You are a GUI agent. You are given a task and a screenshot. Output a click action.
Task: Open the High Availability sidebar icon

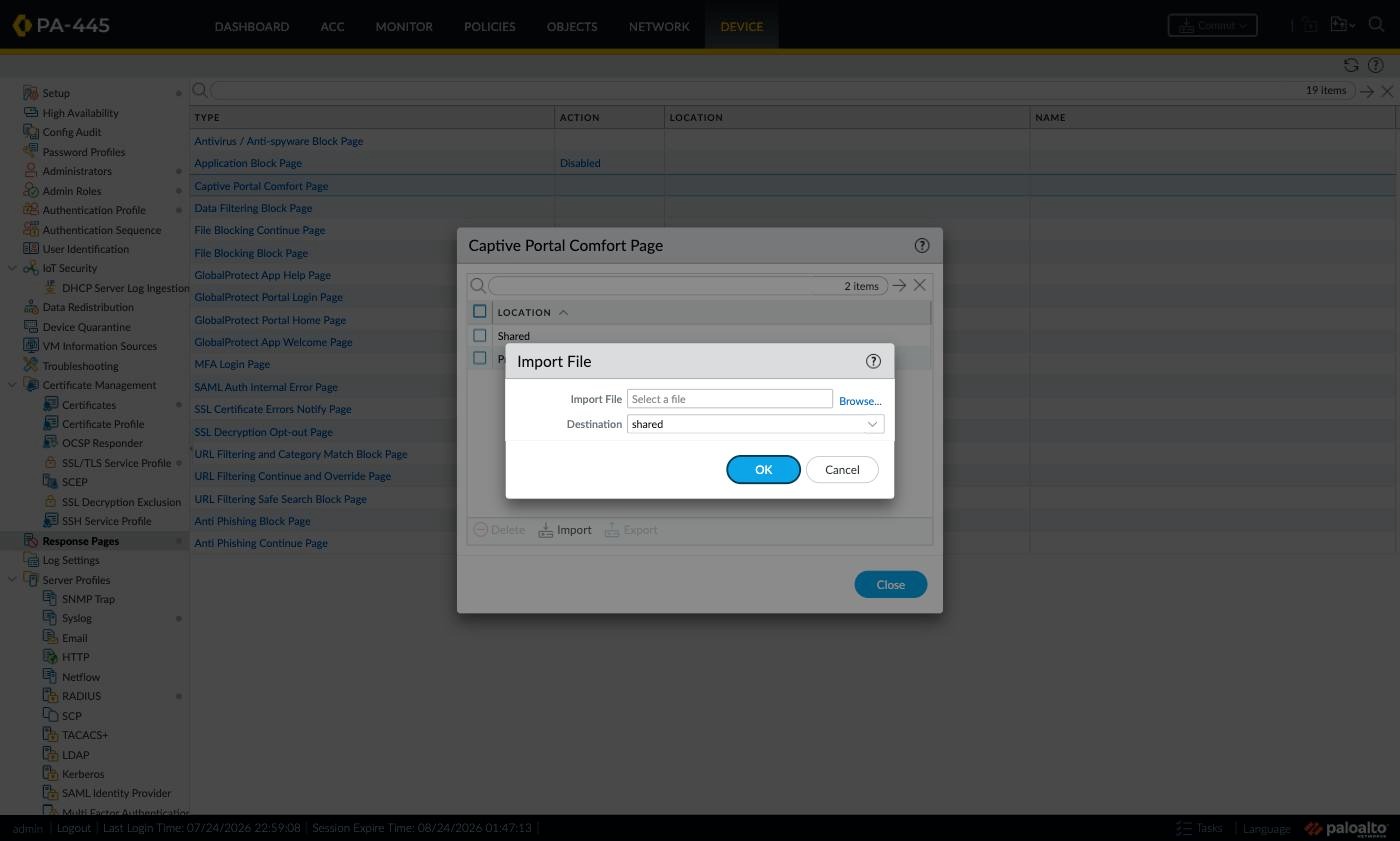[x=31, y=112]
